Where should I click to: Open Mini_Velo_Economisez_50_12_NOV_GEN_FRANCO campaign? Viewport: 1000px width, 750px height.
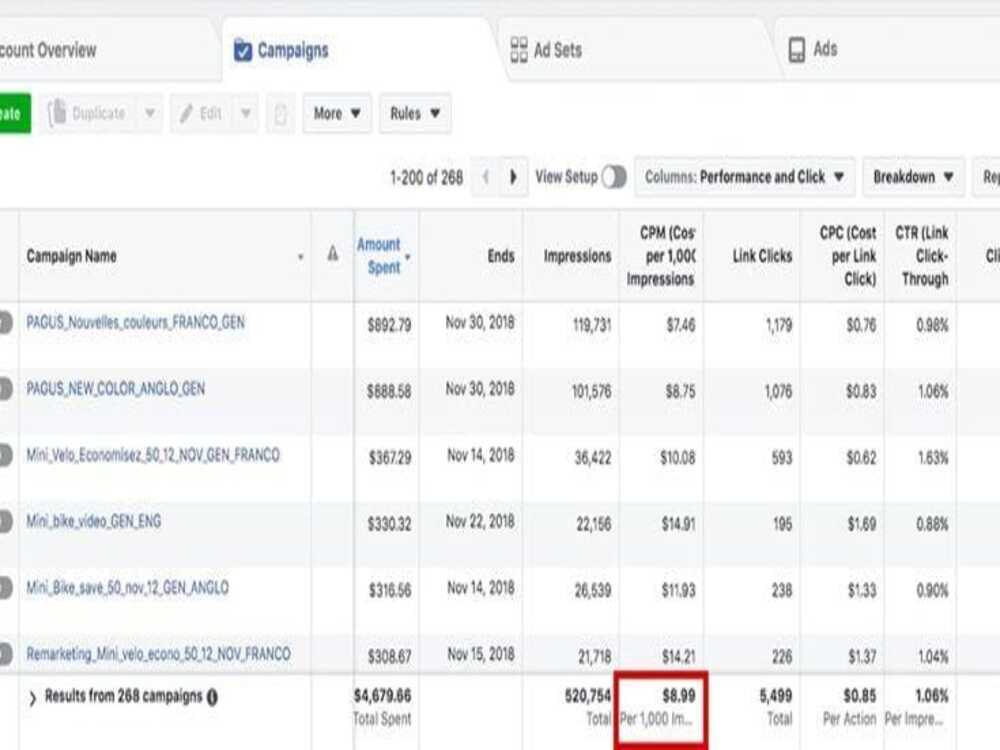pos(153,455)
